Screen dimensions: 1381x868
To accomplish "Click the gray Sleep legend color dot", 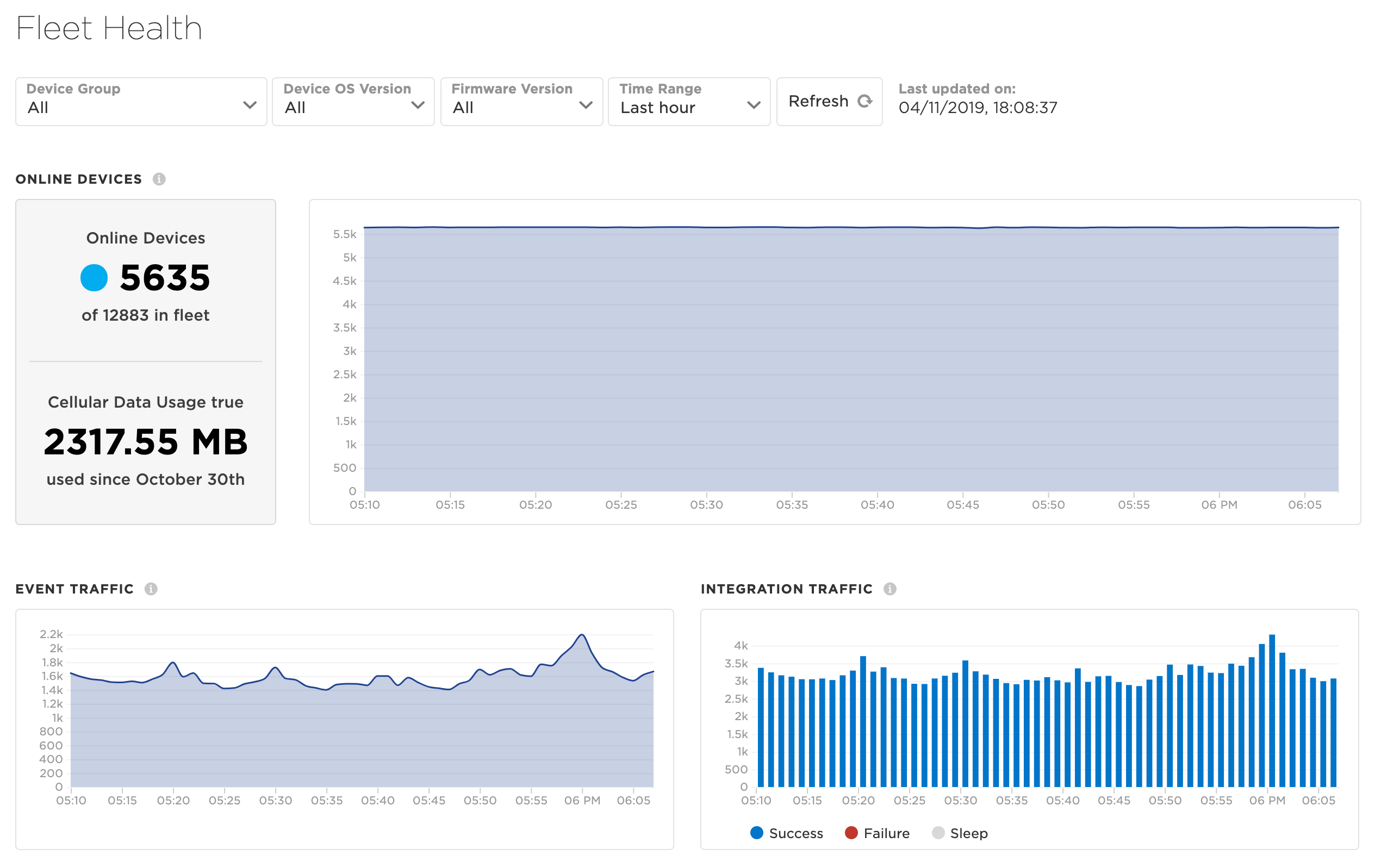I will 938,833.
